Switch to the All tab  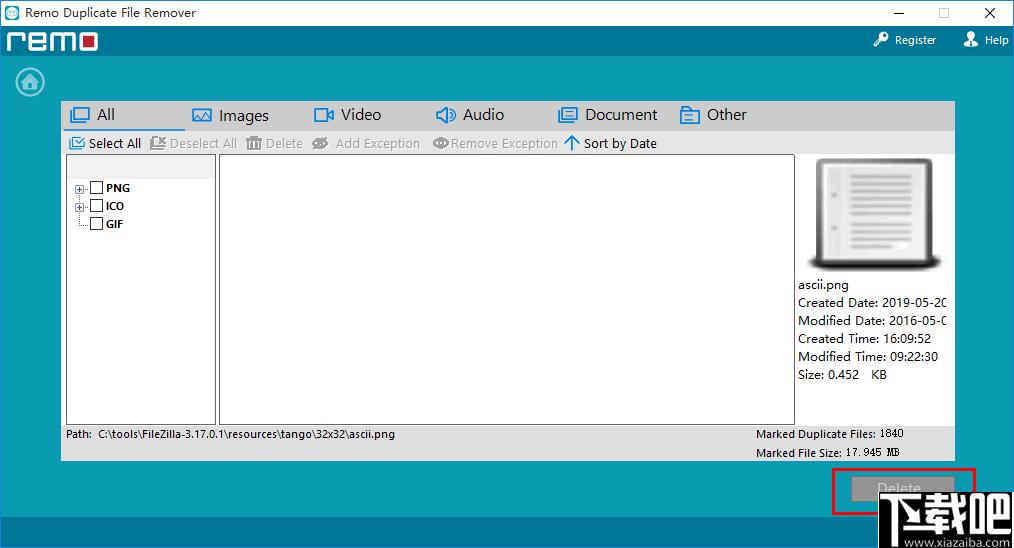point(123,115)
